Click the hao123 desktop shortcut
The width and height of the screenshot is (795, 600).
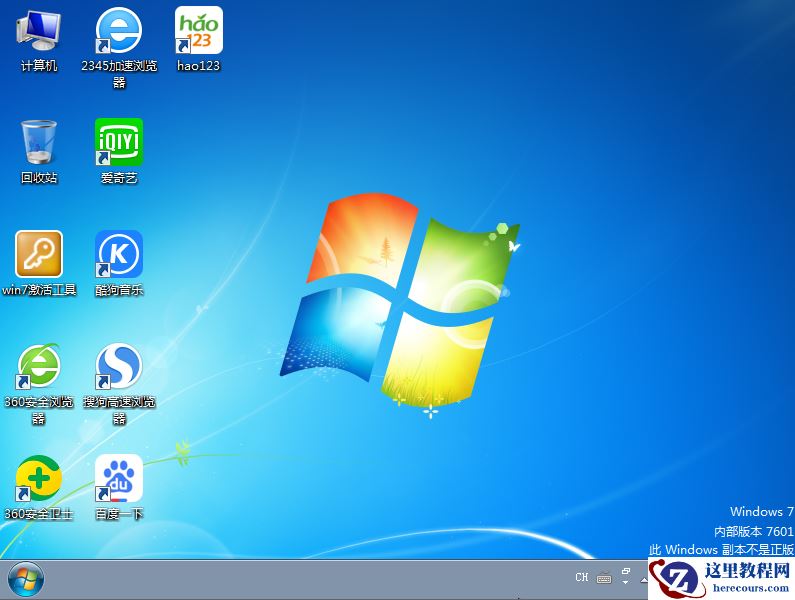(198, 40)
